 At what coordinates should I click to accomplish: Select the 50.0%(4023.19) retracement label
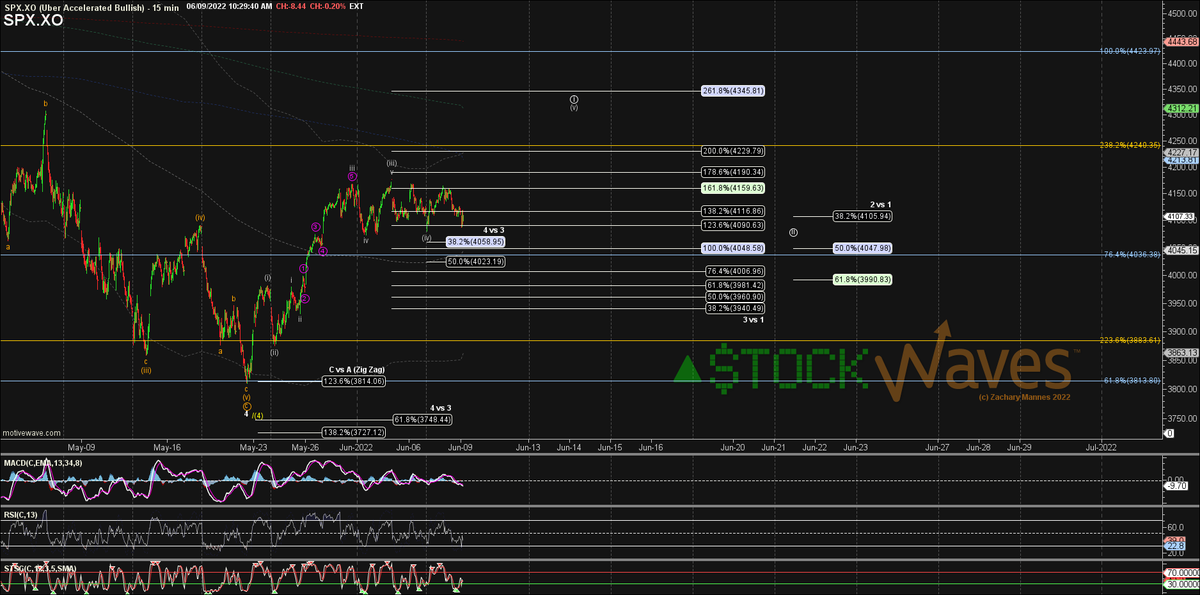click(474, 262)
